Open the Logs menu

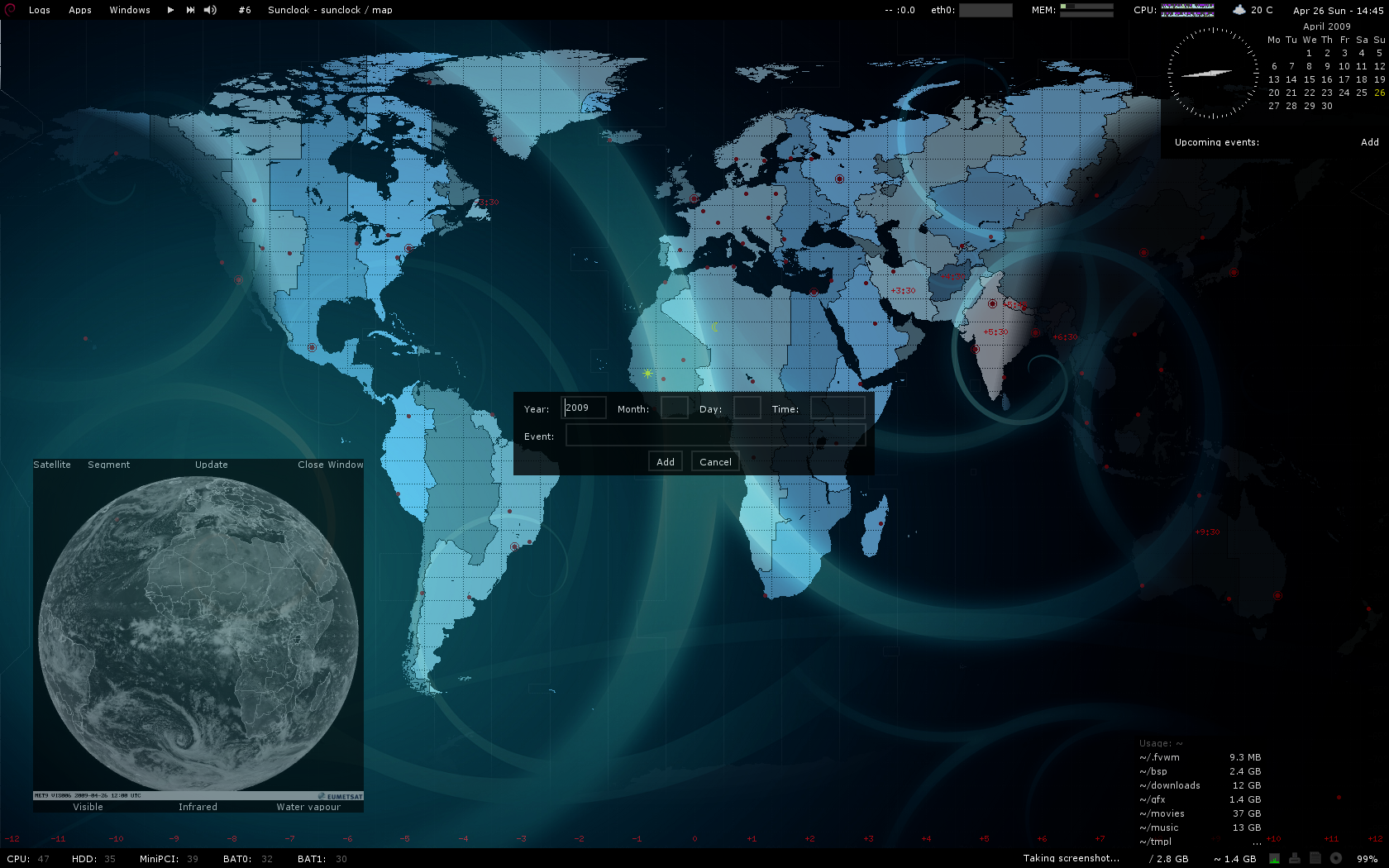click(39, 10)
